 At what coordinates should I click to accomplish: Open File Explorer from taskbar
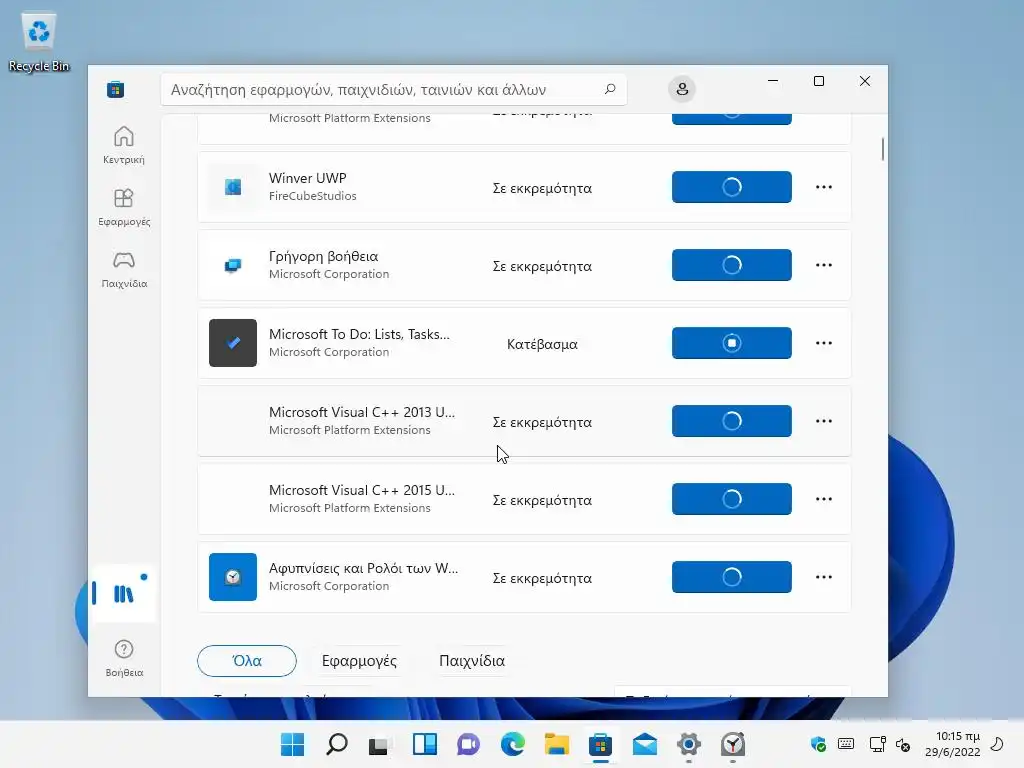click(557, 744)
